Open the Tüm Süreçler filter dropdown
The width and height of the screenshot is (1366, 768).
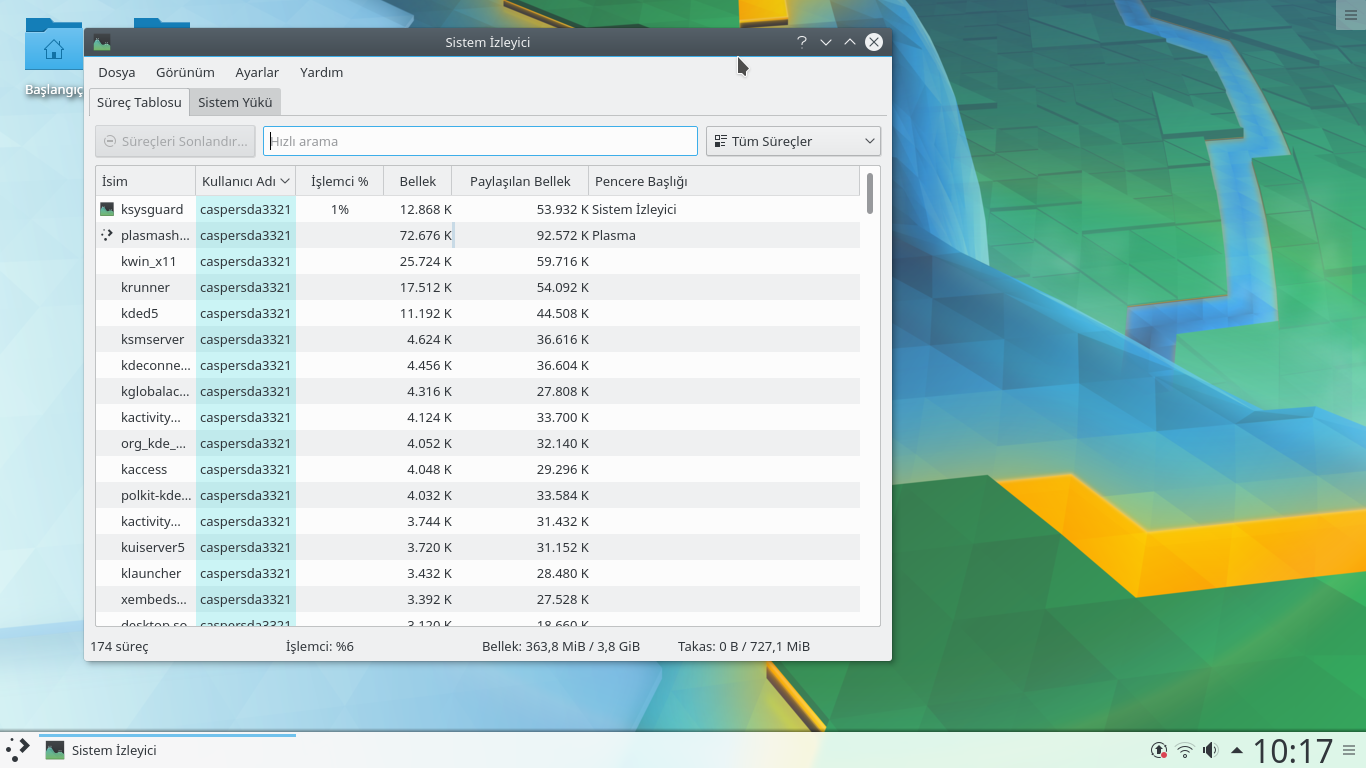(793, 141)
